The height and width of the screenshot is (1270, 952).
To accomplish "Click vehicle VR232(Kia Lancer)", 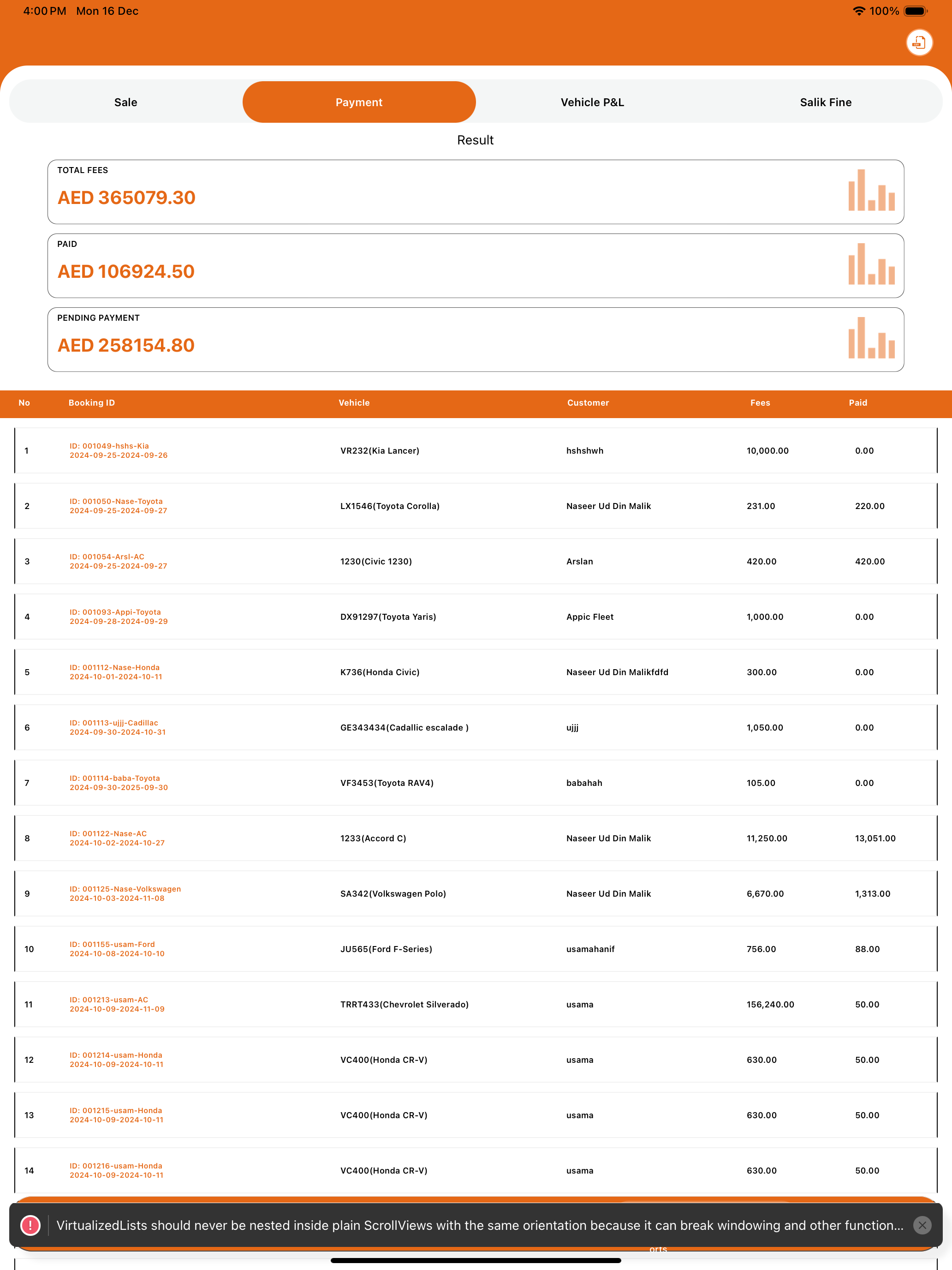I will pos(380,451).
